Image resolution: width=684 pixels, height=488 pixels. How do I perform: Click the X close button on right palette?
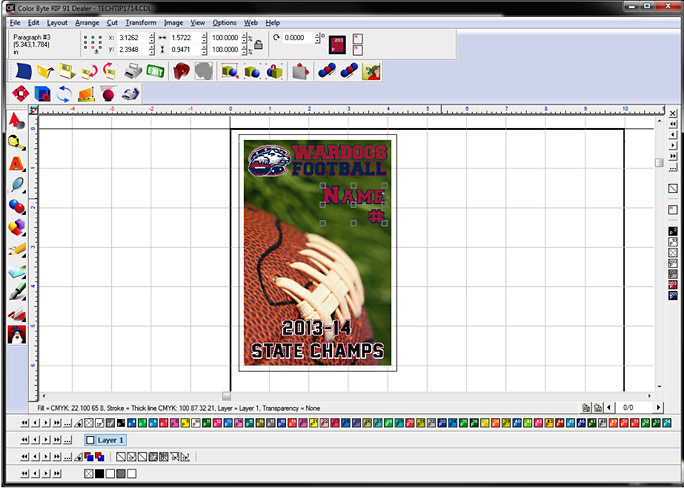673,113
